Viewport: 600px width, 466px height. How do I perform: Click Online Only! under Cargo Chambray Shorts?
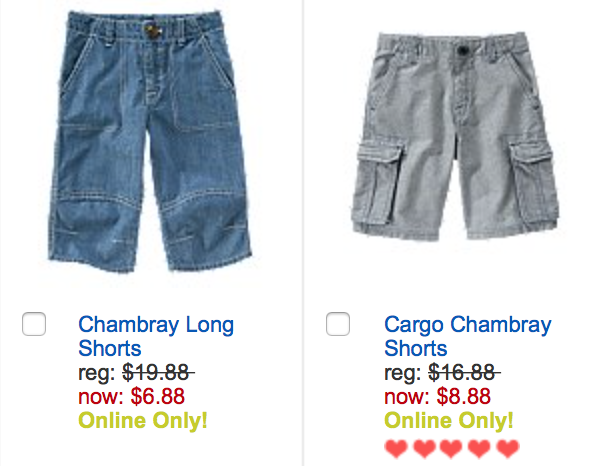(x=449, y=420)
